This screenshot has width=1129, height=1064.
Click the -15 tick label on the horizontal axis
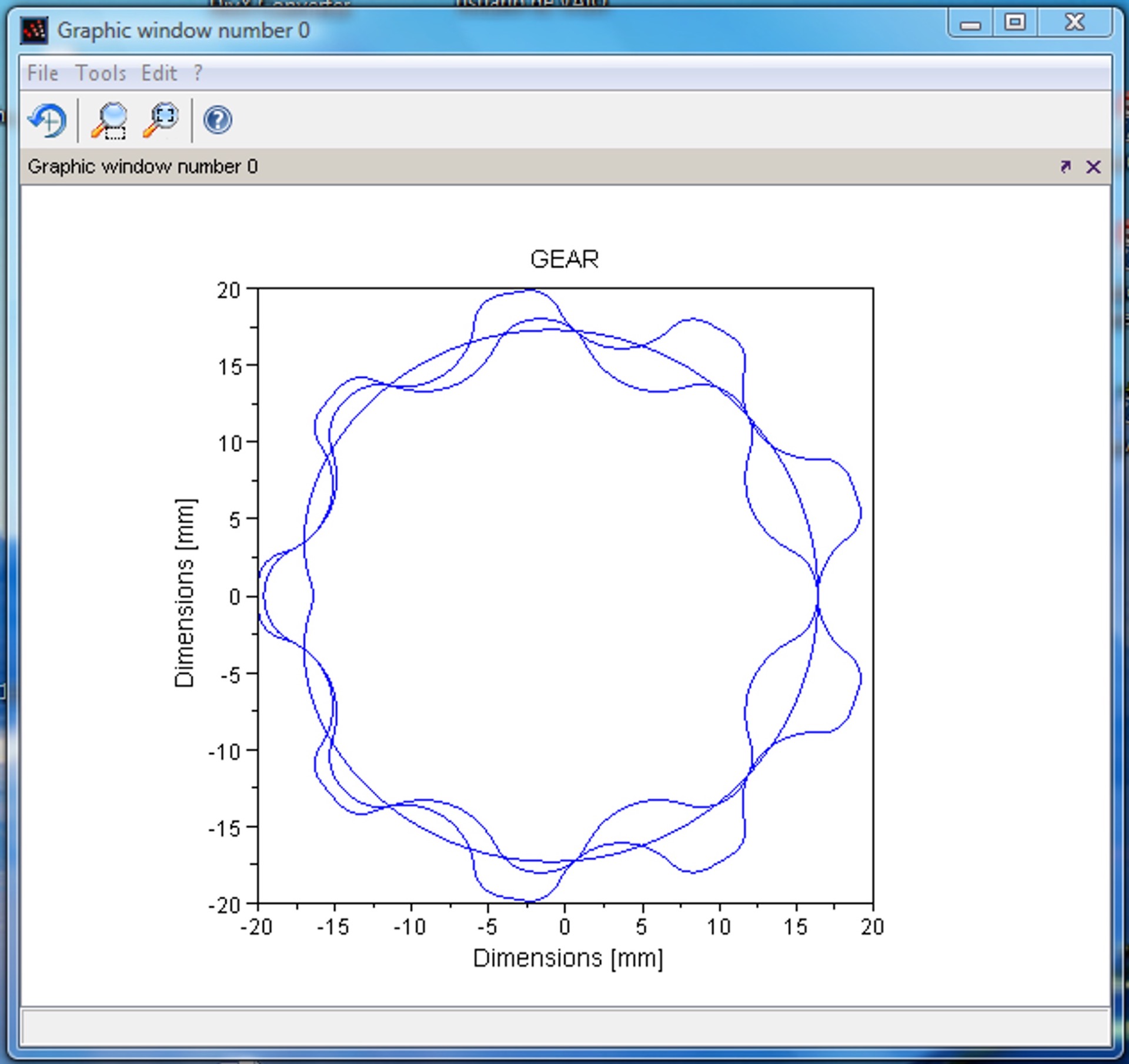tap(333, 927)
